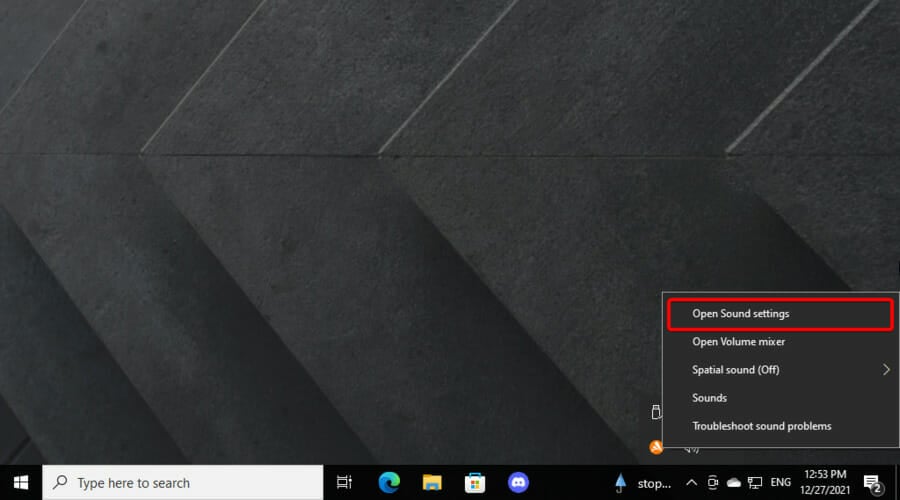900x500 pixels.
Task: Choose Troubleshoot sound problems
Action: [780, 426]
